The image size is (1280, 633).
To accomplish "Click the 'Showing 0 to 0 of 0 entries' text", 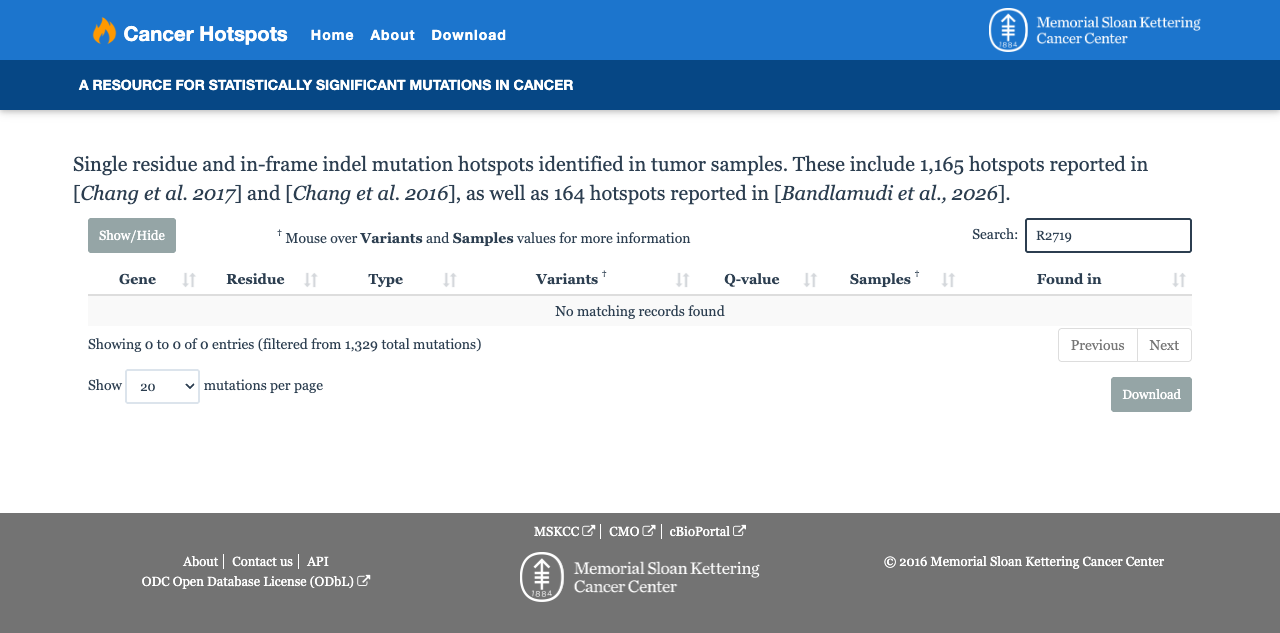I will tap(284, 344).
